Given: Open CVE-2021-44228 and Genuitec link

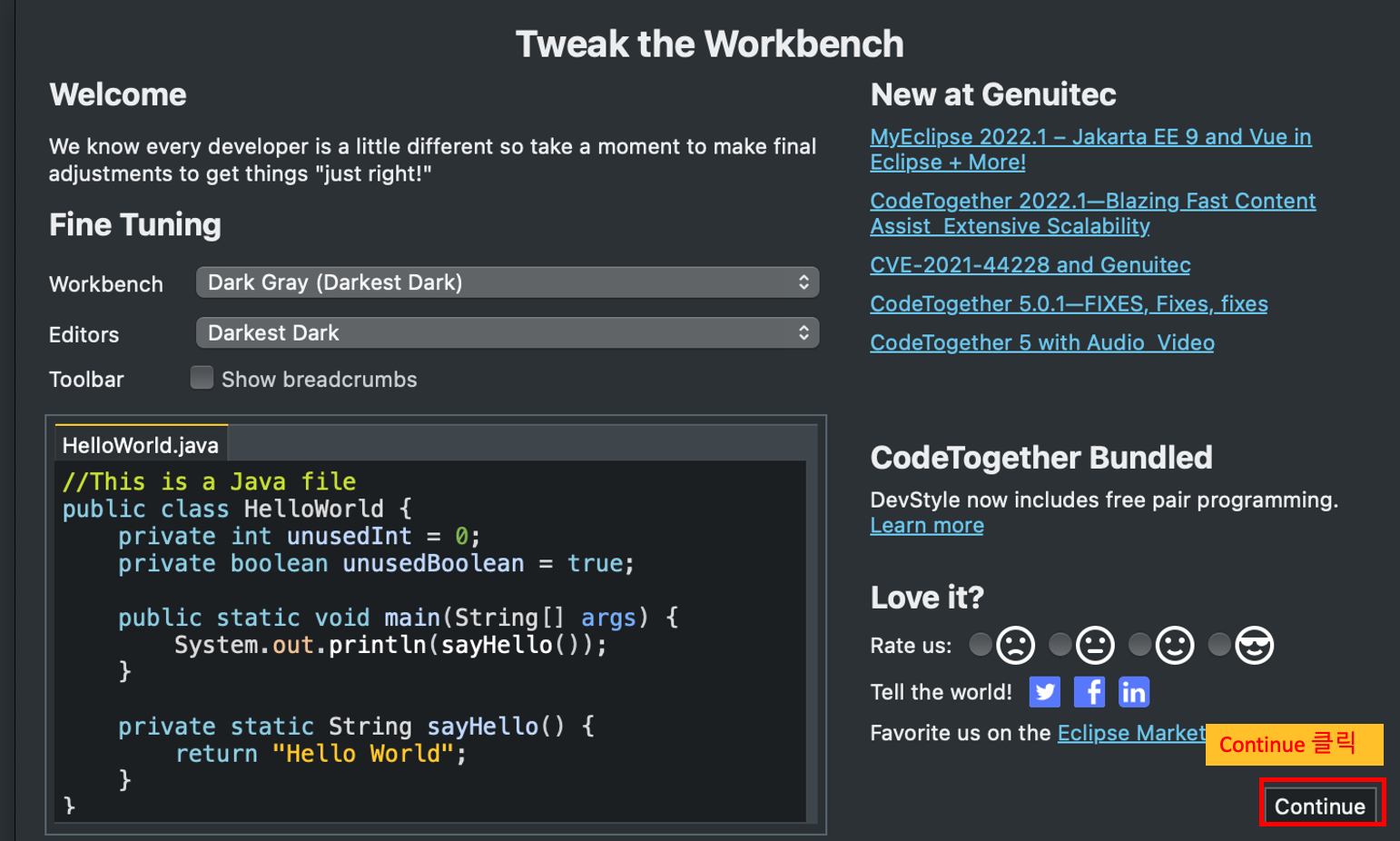Looking at the screenshot, I should [x=1030, y=265].
